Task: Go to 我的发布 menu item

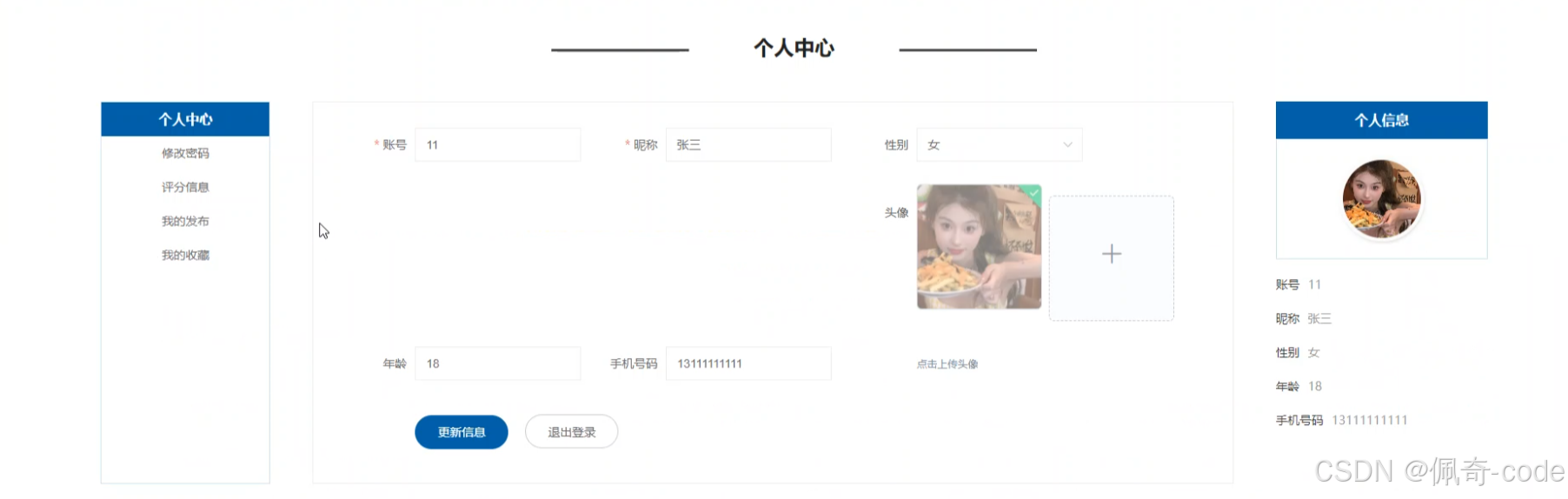Action: [185, 221]
